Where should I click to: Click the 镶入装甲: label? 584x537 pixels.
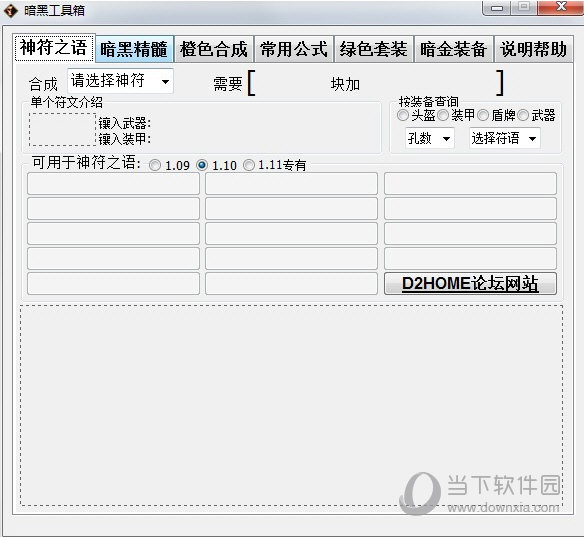tap(125, 139)
